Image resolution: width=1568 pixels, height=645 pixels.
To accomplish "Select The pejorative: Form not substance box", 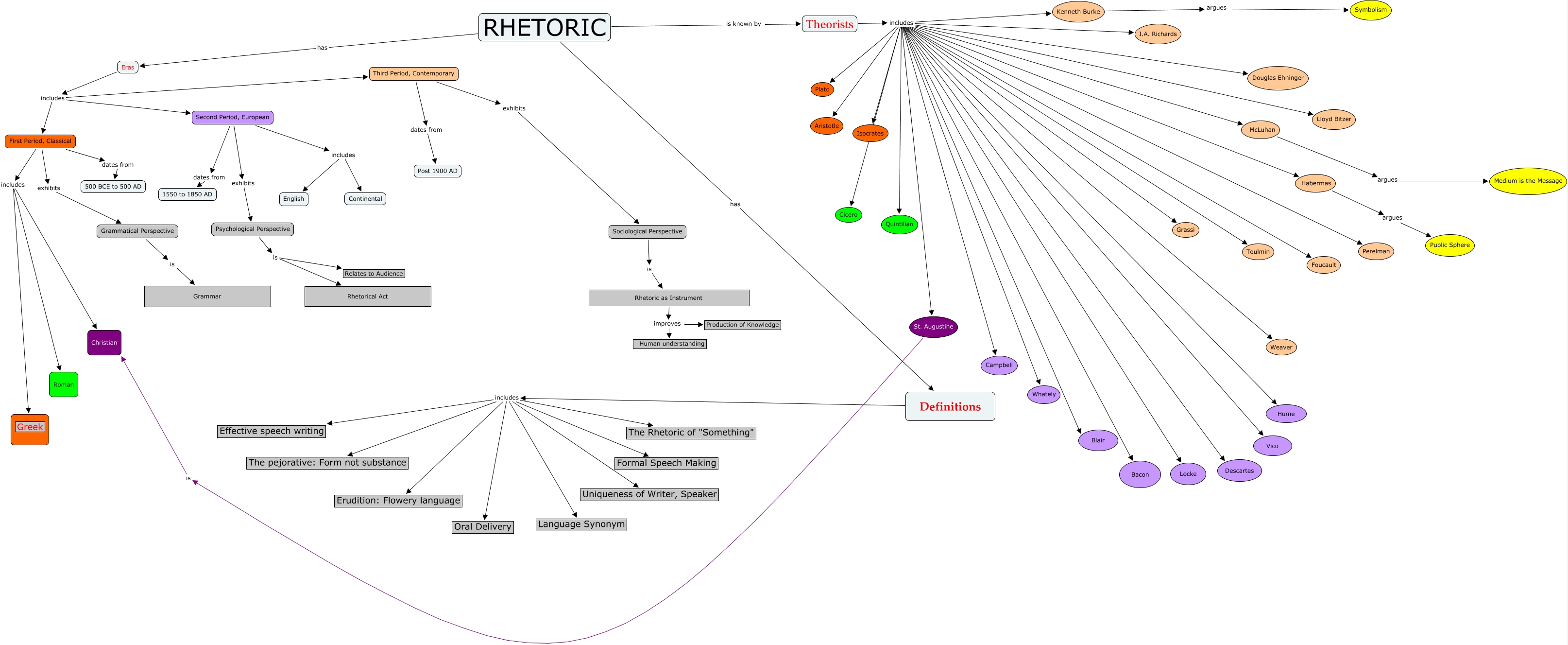I will (327, 463).
